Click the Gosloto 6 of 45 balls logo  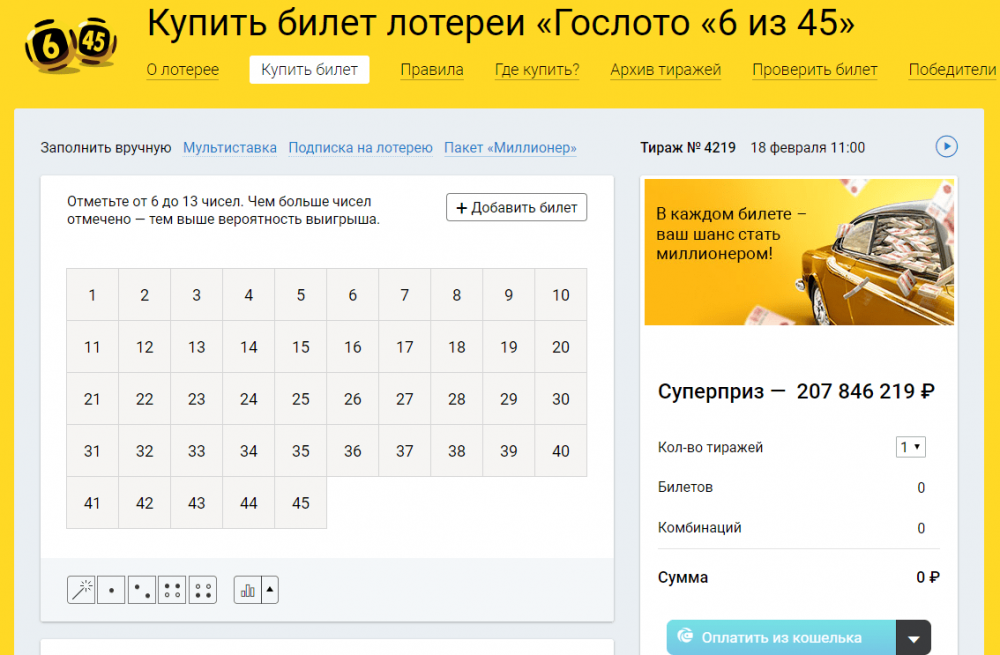[x=71, y=45]
